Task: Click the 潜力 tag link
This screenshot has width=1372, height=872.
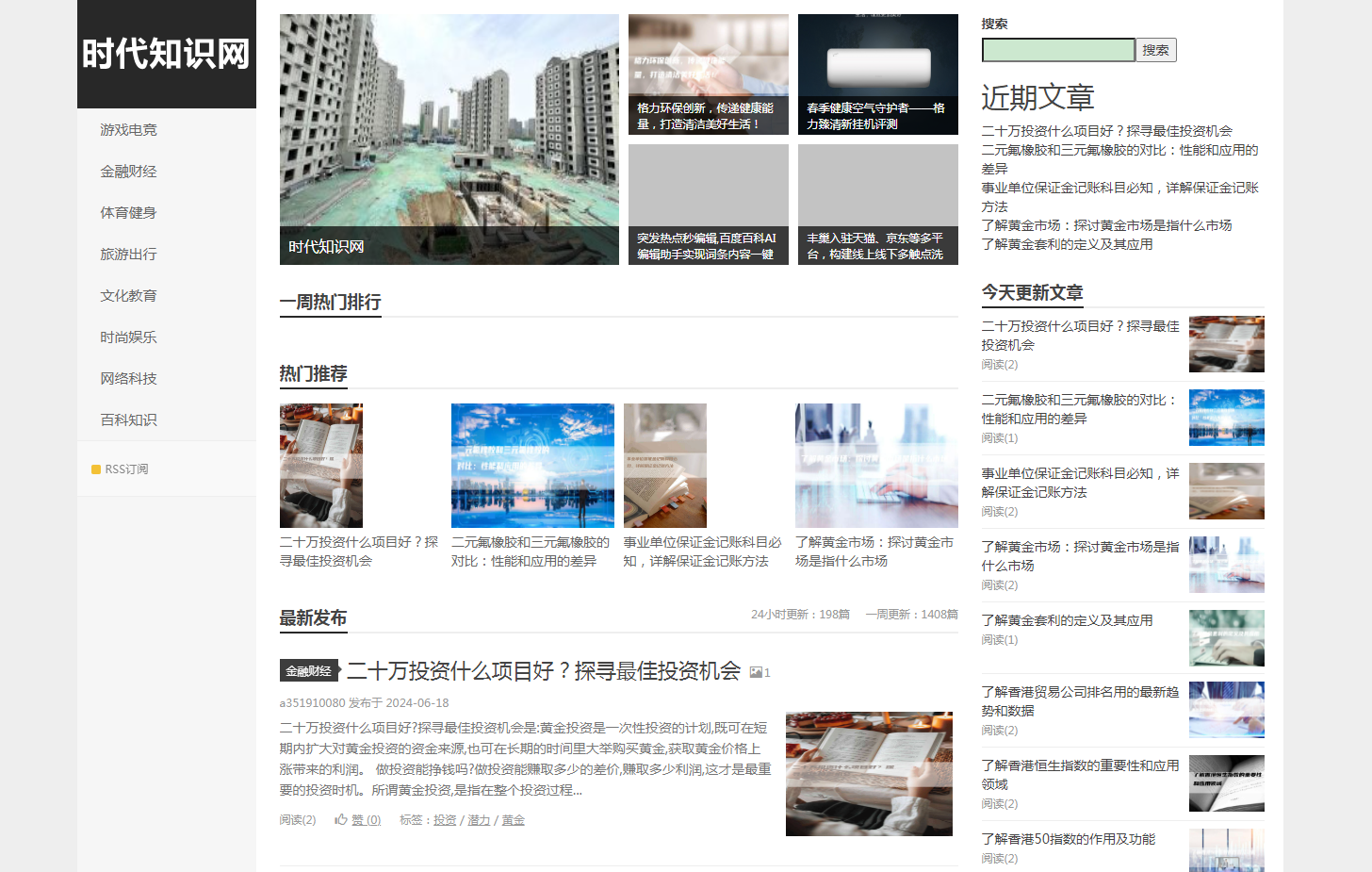Action: (x=479, y=820)
